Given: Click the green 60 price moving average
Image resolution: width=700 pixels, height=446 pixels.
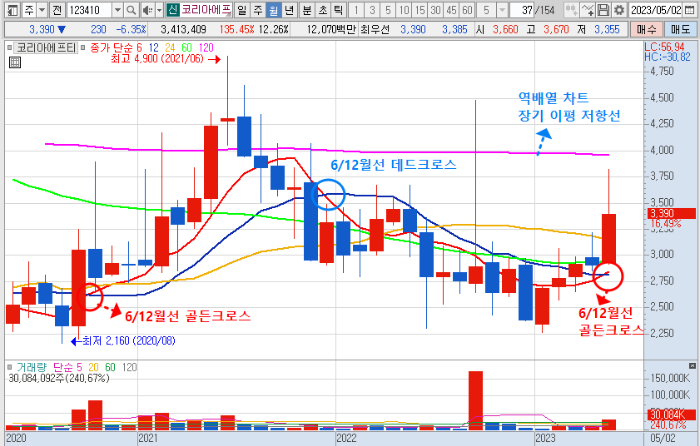Looking at the screenshot, I should [186, 48].
